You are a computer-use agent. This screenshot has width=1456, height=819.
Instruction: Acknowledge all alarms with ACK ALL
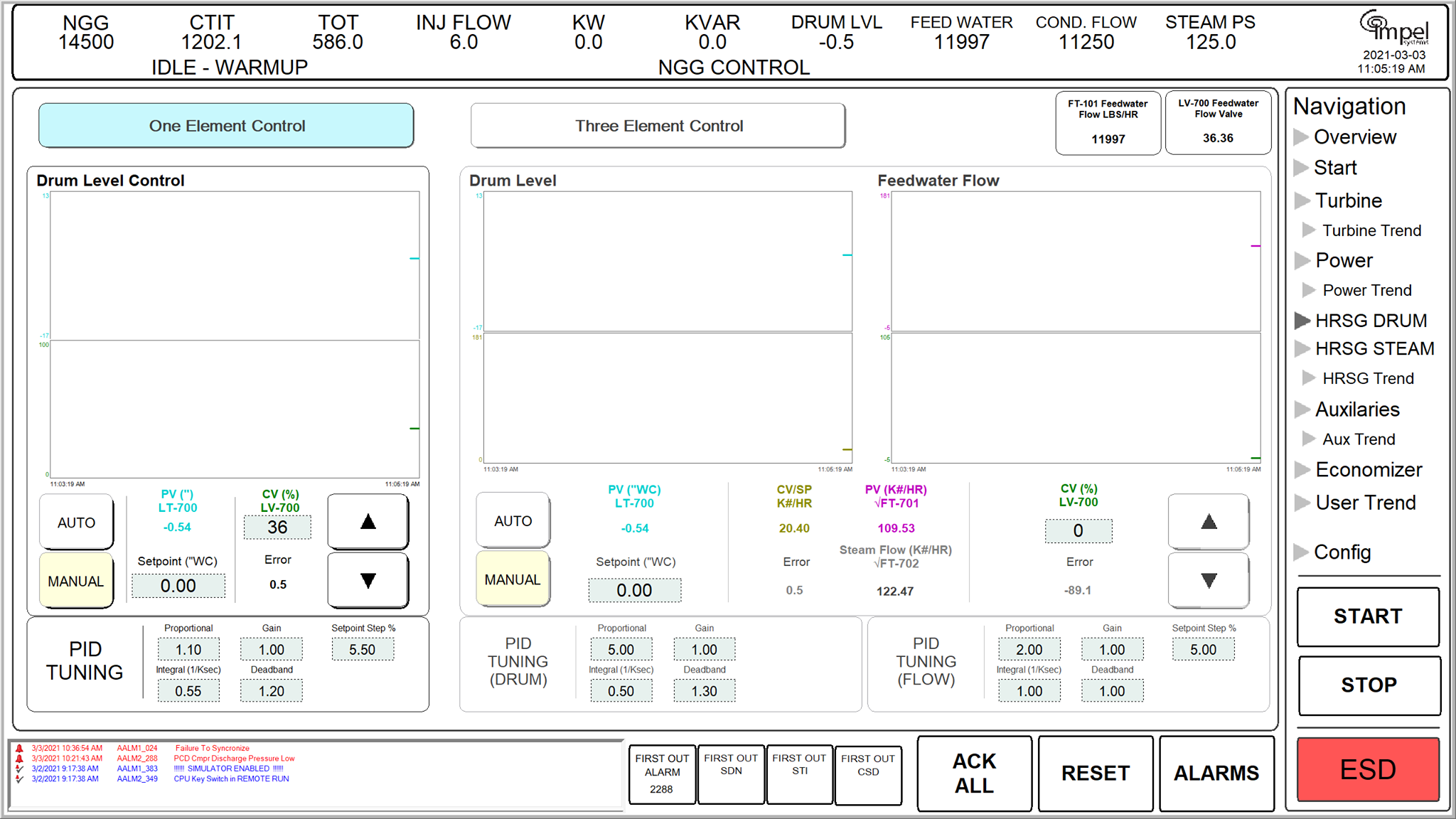pos(975,773)
